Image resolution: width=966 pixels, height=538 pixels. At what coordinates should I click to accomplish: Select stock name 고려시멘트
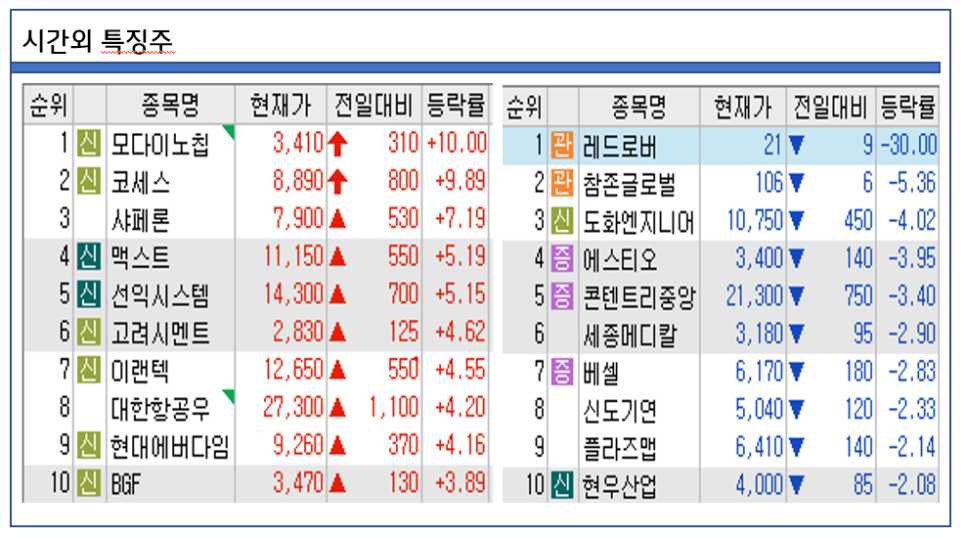(160, 333)
